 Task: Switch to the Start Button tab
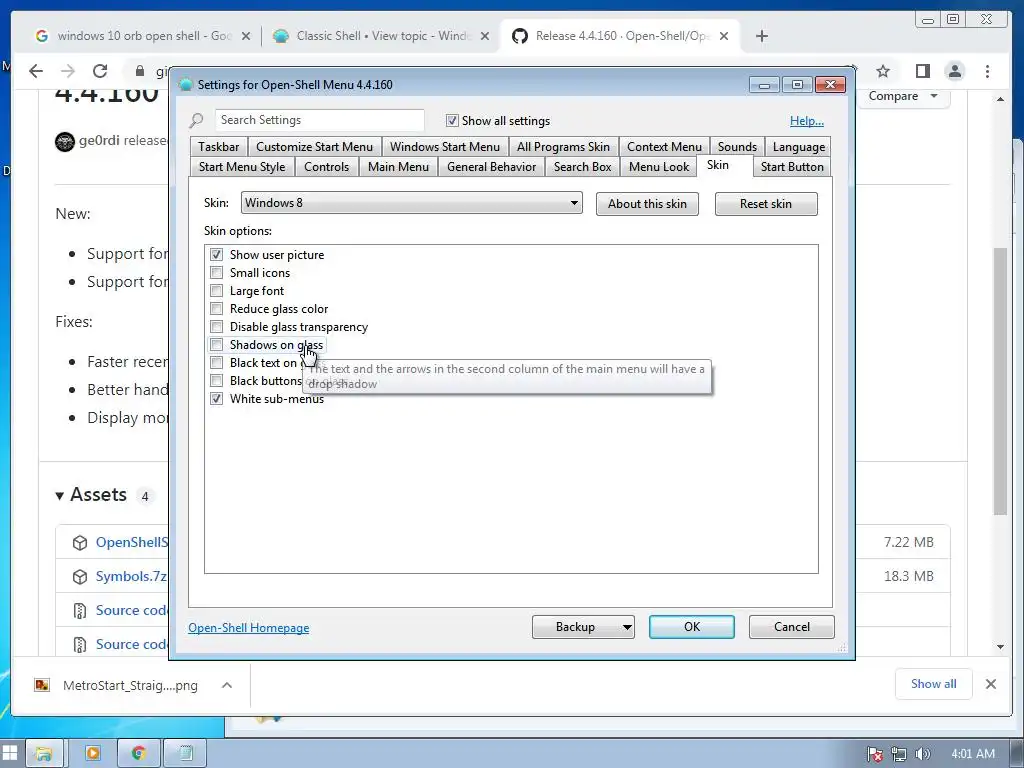(x=792, y=167)
